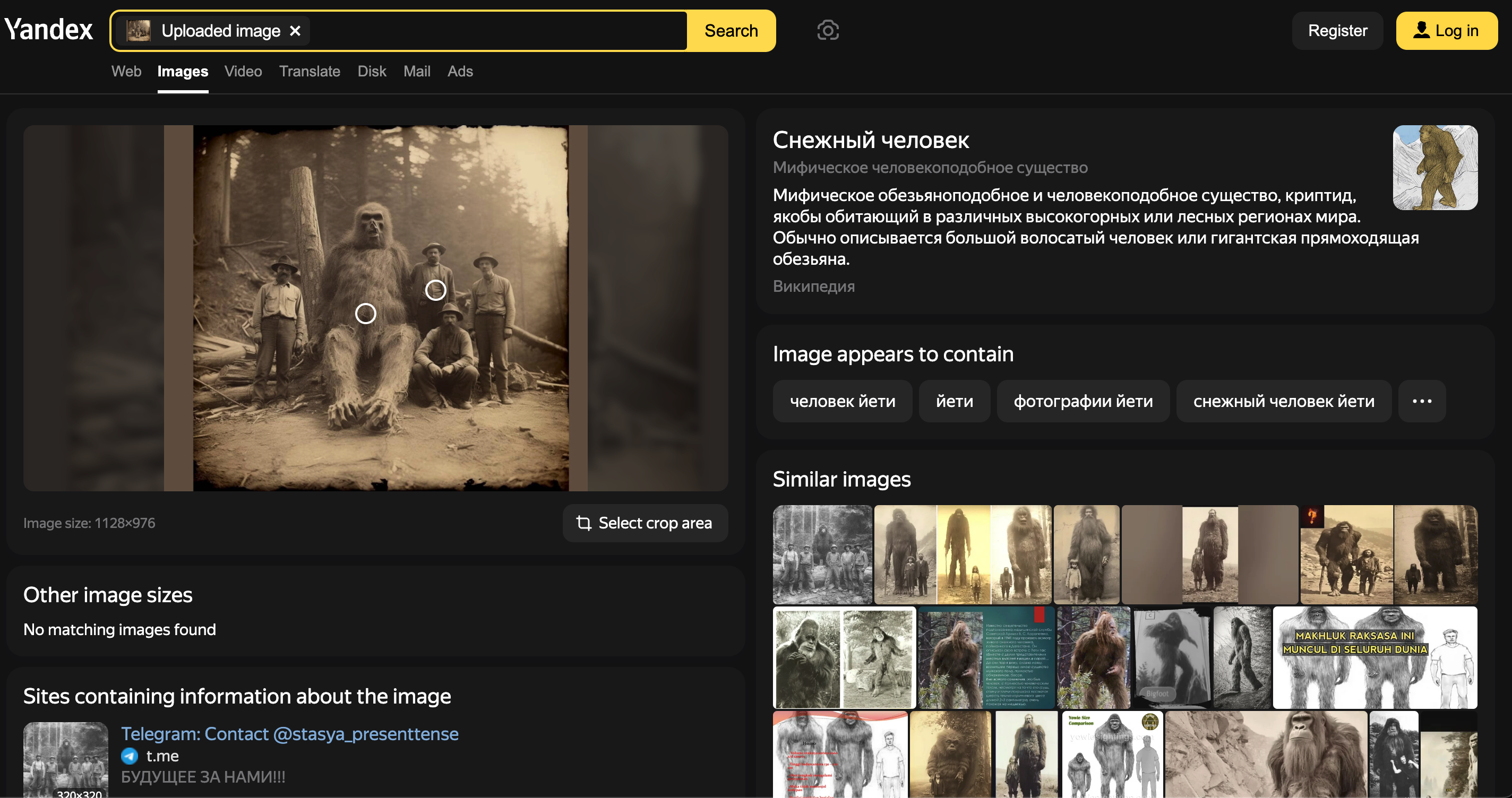
Task: Click the object marker circle on the standing man
Action: point(435,290)
